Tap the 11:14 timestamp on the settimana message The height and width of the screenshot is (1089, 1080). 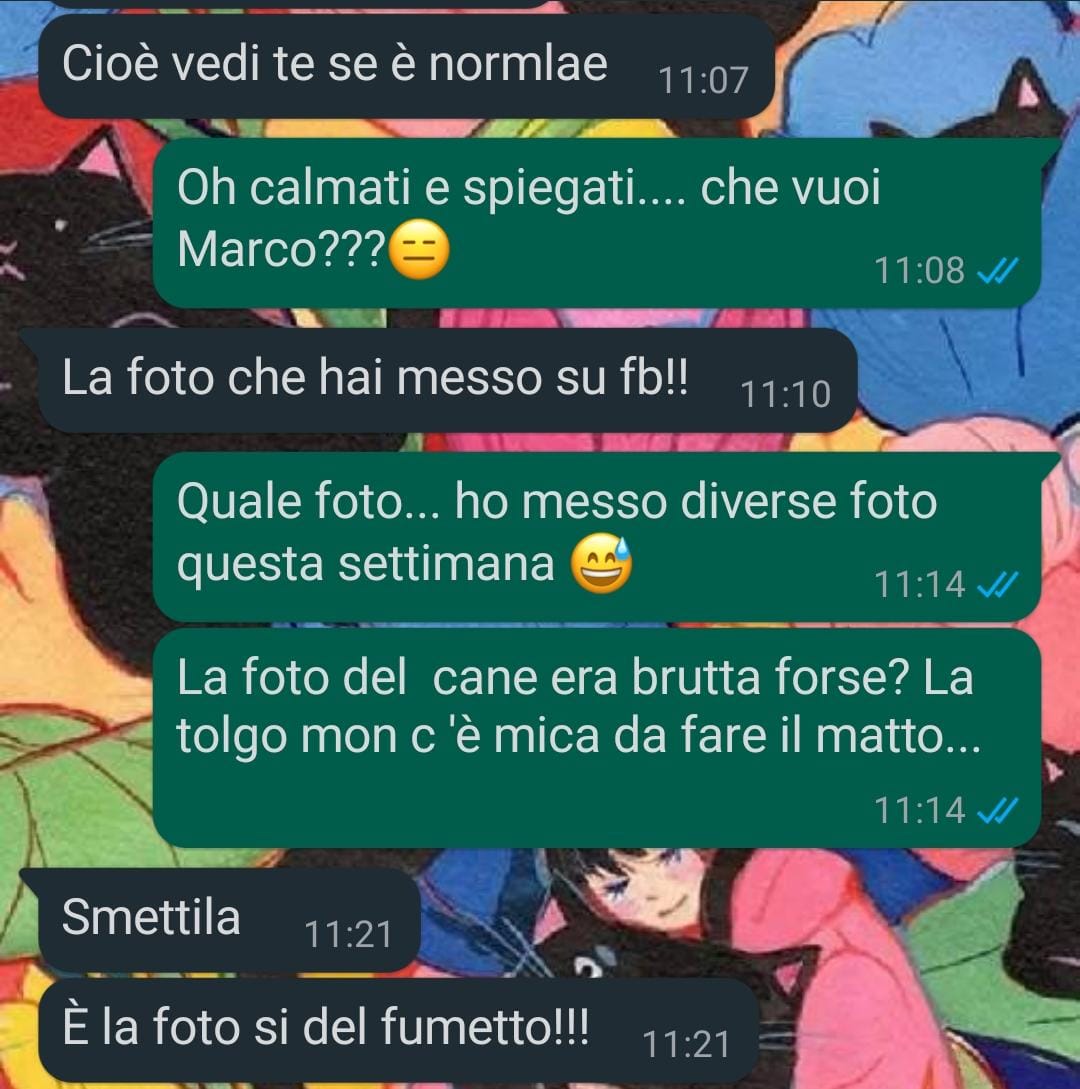920,585
